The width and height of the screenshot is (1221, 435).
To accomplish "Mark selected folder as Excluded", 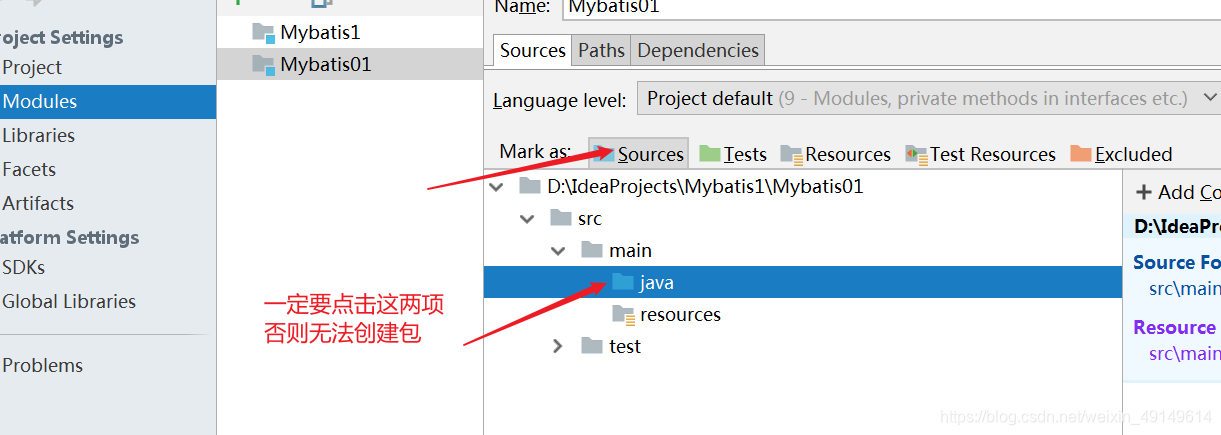I will (1121, 154).
